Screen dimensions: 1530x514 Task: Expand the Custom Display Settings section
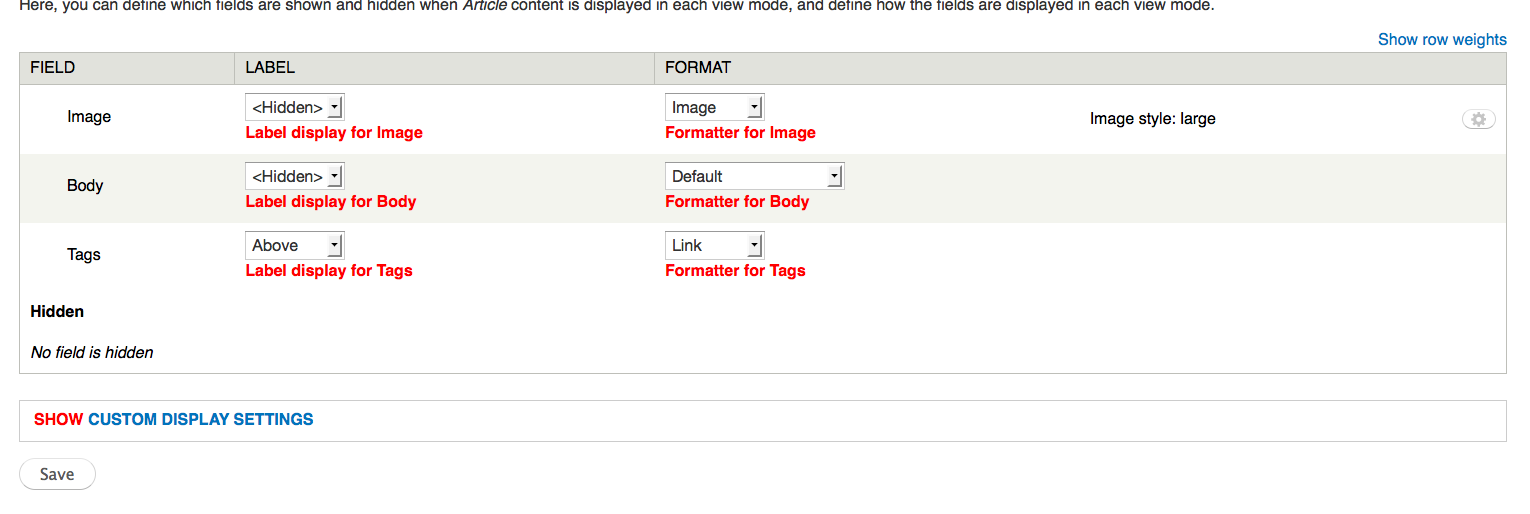[x=173, y=420]
